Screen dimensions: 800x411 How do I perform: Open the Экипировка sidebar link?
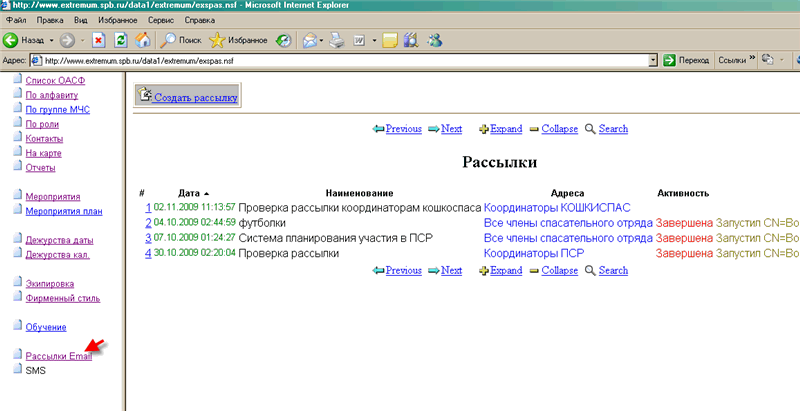click(x=49, y=284)
